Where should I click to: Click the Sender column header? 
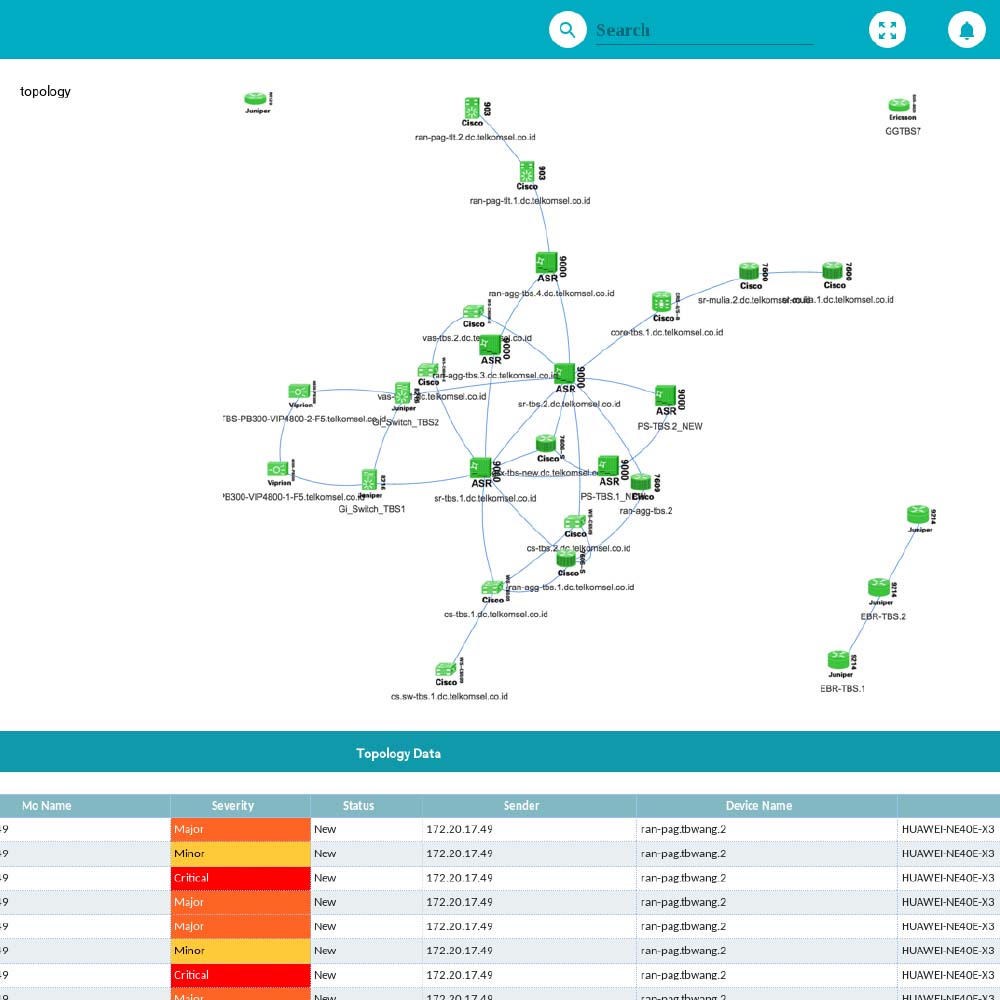[529, 806]
